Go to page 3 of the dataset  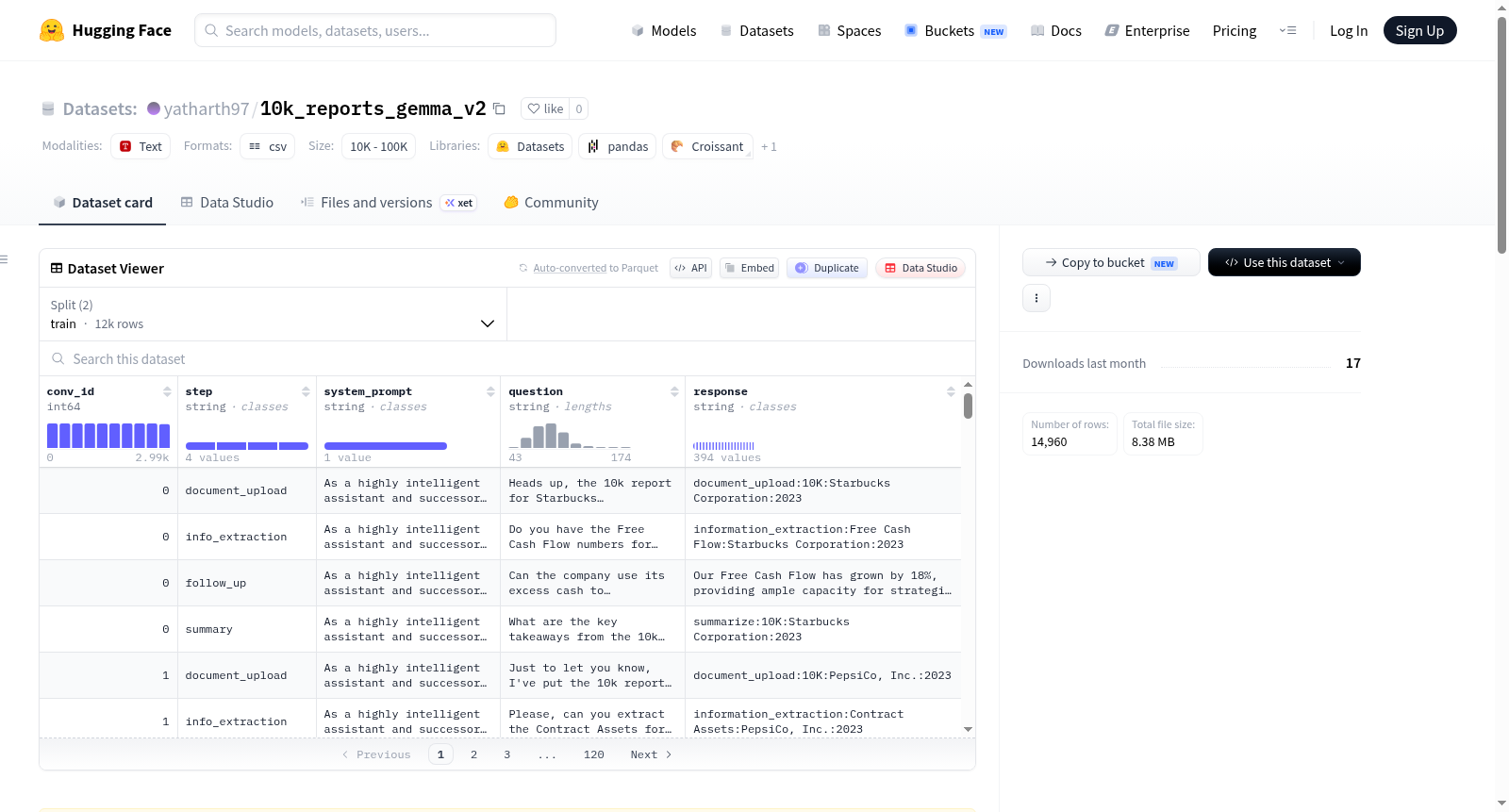pyautogui.click(x=506, y=754)
